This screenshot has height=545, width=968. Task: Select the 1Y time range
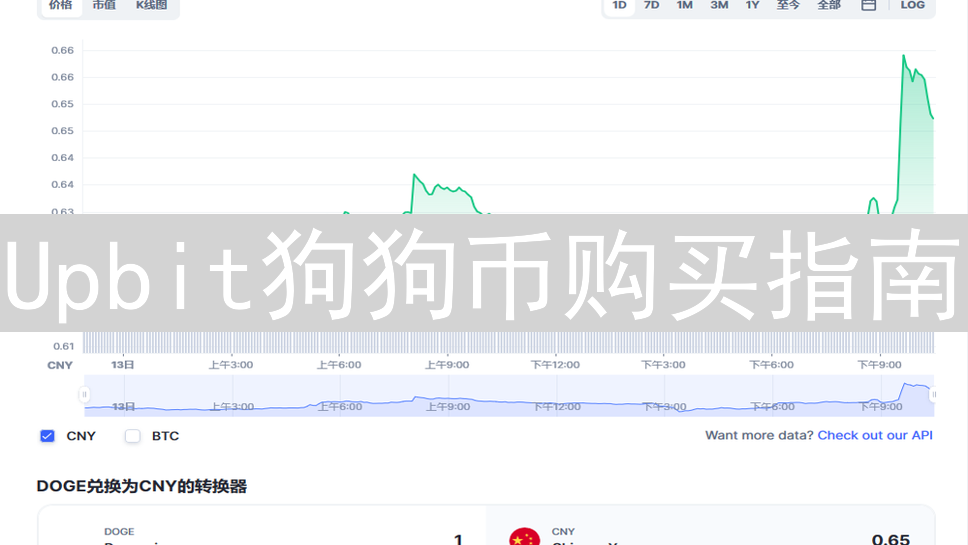coord(752,6)
